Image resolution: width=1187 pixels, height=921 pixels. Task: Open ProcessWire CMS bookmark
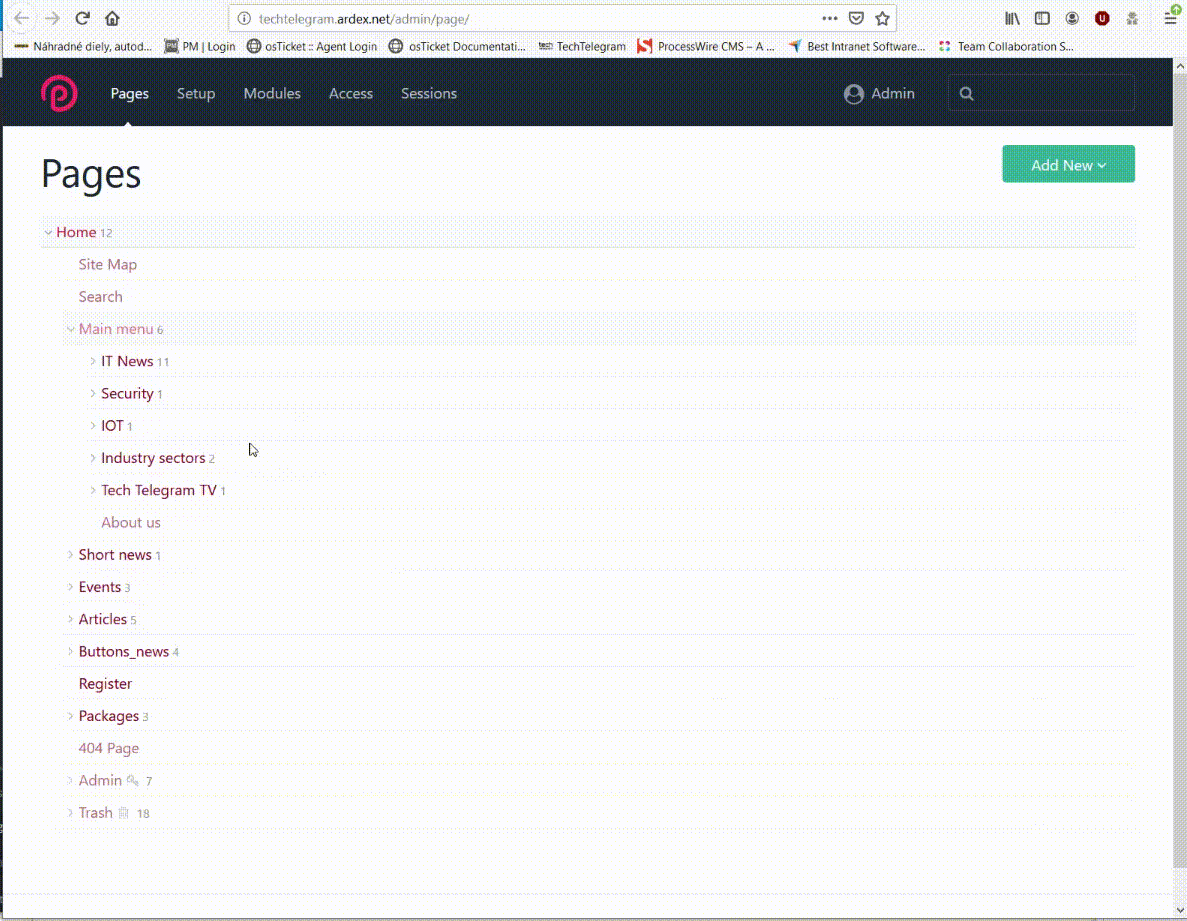tap(706, 46)
